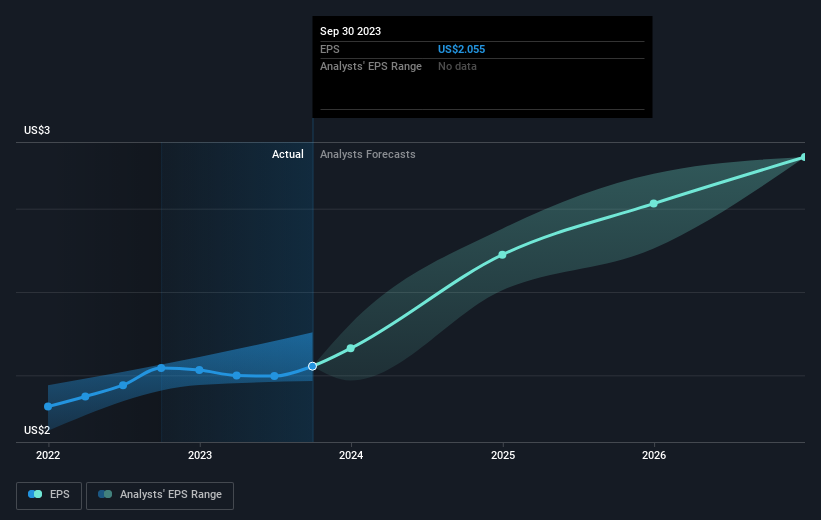
Task: Click the 2026 x-axis label
Action: coord(654,455)
